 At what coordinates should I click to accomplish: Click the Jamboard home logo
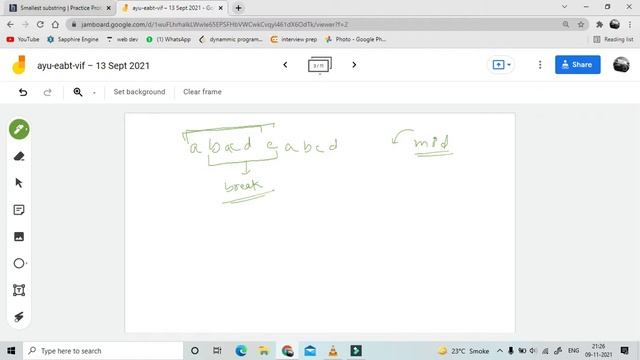point(19,65)
